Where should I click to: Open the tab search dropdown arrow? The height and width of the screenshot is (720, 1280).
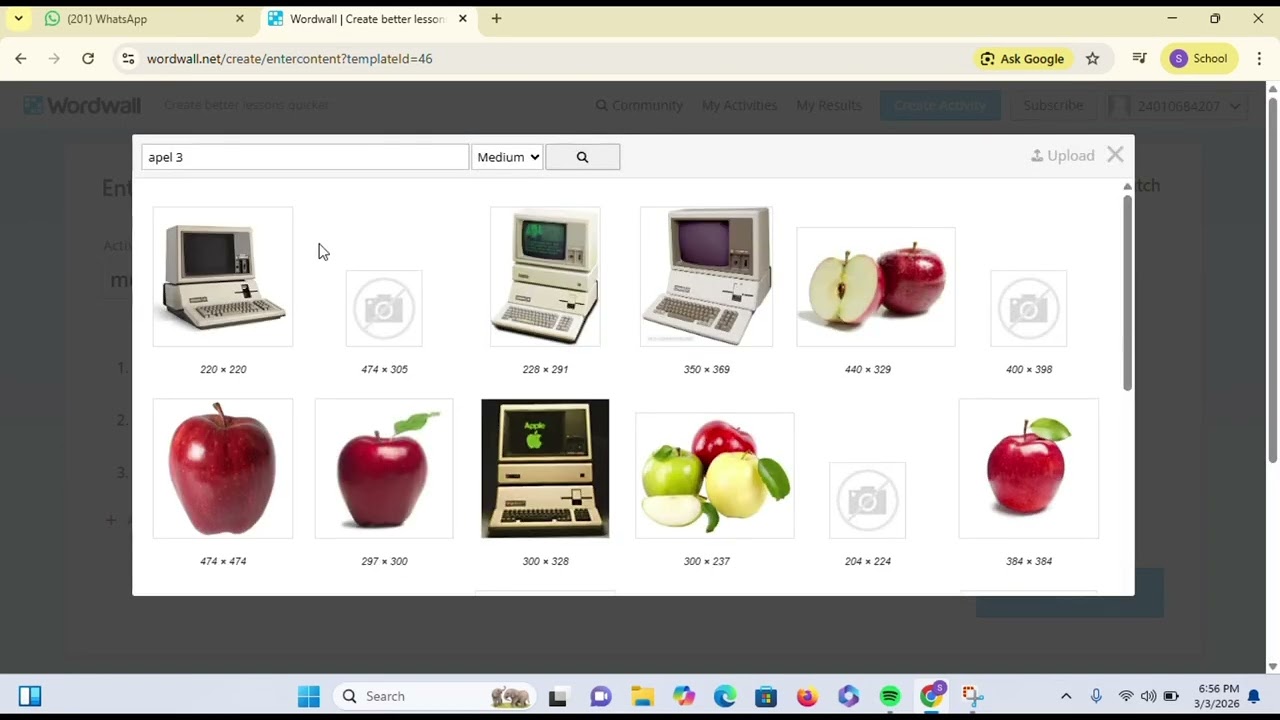click(18, 19)
